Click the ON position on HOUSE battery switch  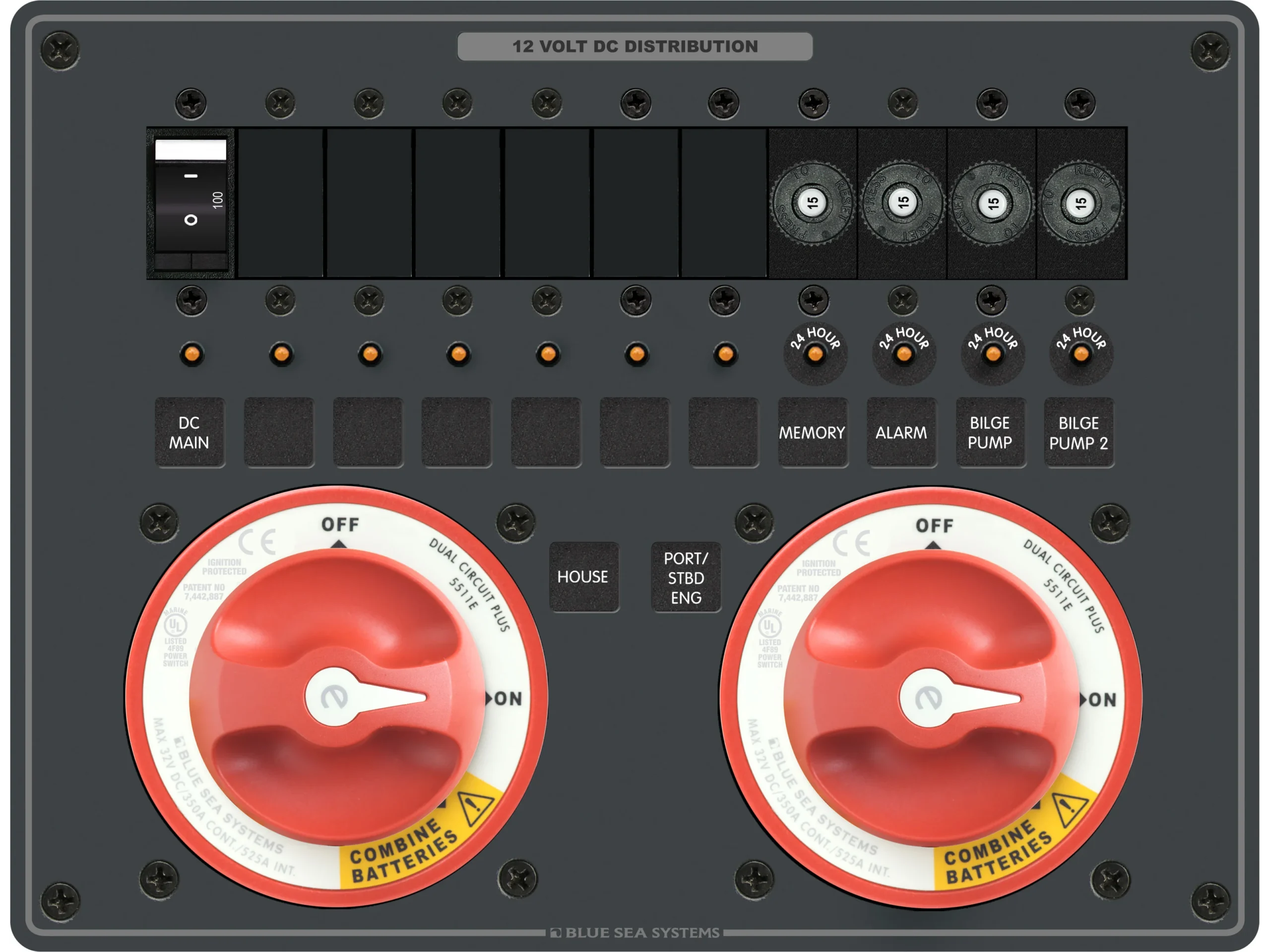[x=508, y=698]
